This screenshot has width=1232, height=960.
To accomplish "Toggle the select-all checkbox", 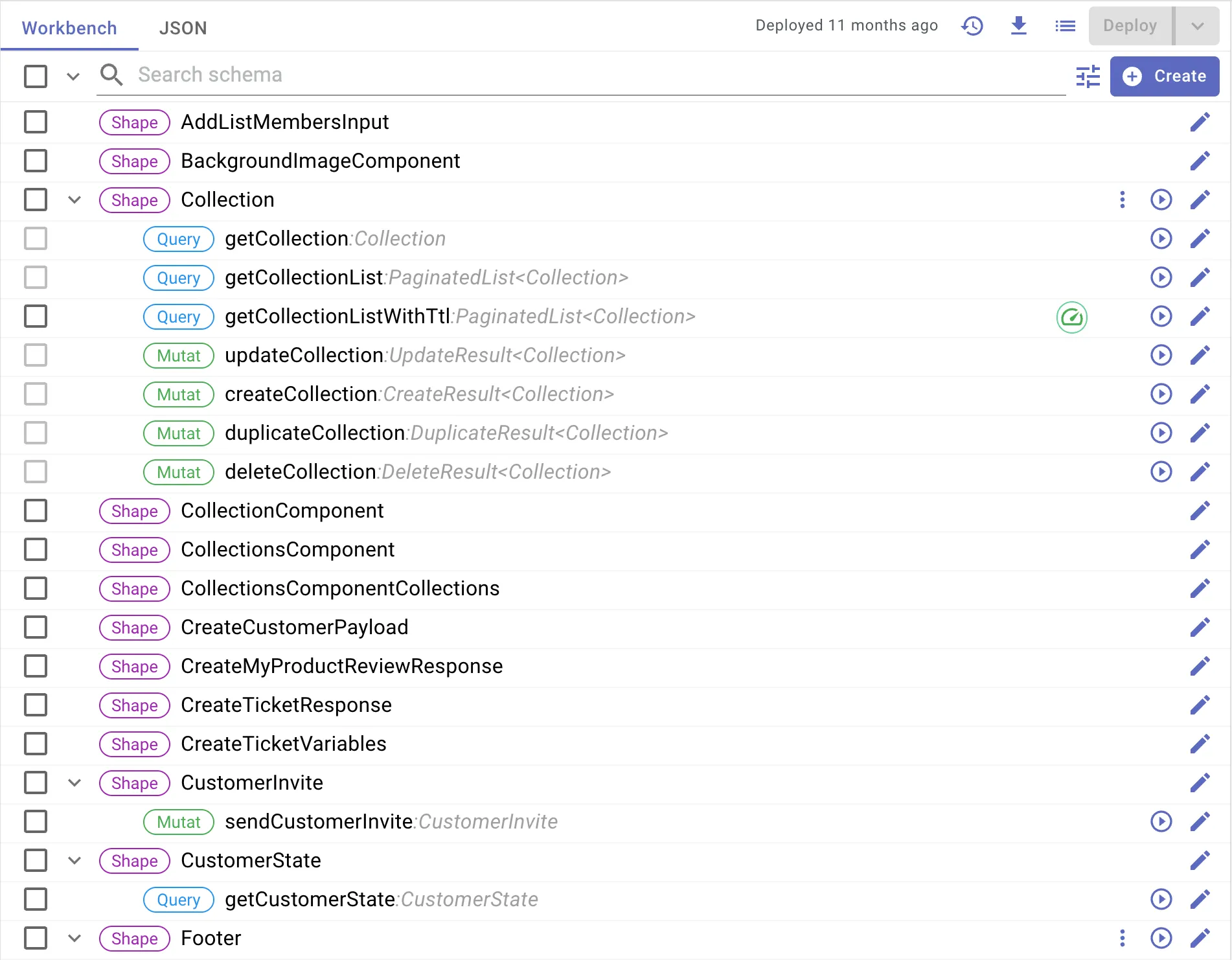I will (x=36, y=76).
